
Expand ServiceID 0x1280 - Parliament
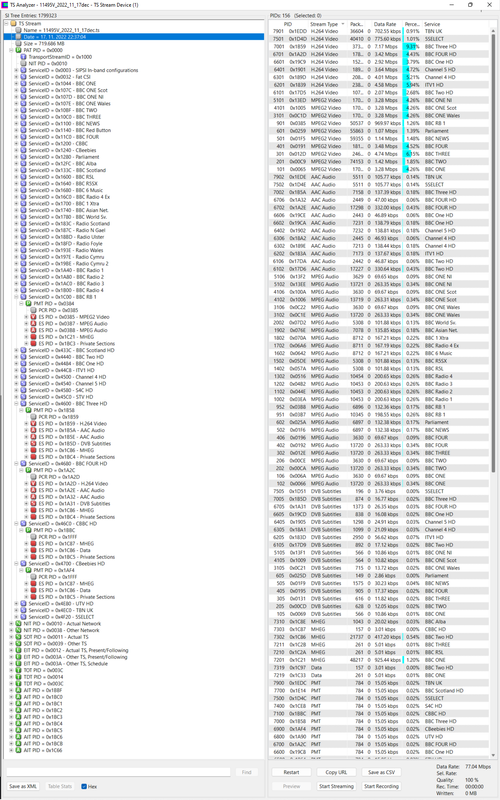tap(16, 157)
